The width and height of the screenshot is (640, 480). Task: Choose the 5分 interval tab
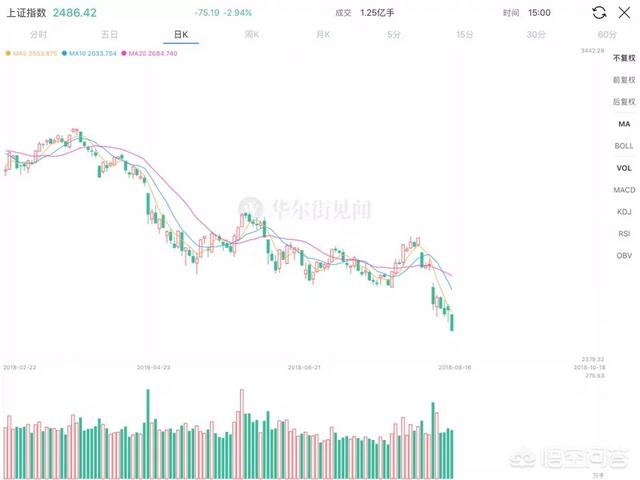(394, 34)
